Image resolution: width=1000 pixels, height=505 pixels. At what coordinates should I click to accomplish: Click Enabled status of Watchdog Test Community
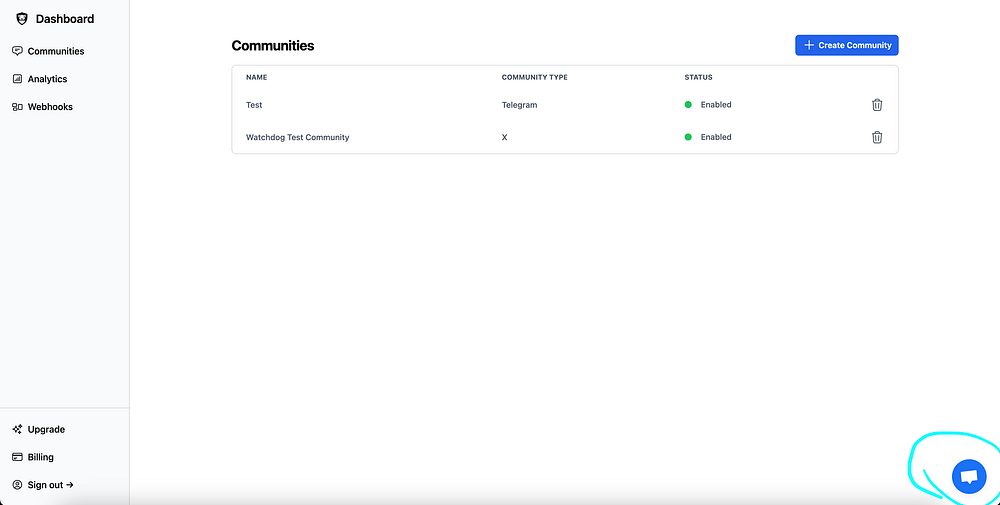(x=716, y=137)
